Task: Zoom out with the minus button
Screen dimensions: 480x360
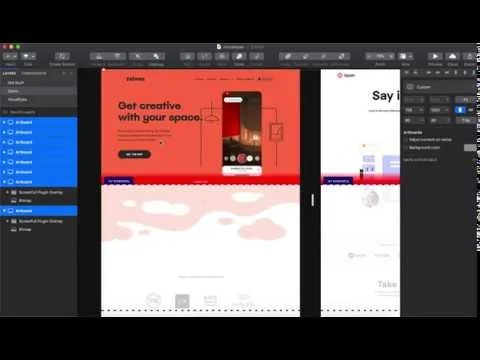Action: pos(369,56)
